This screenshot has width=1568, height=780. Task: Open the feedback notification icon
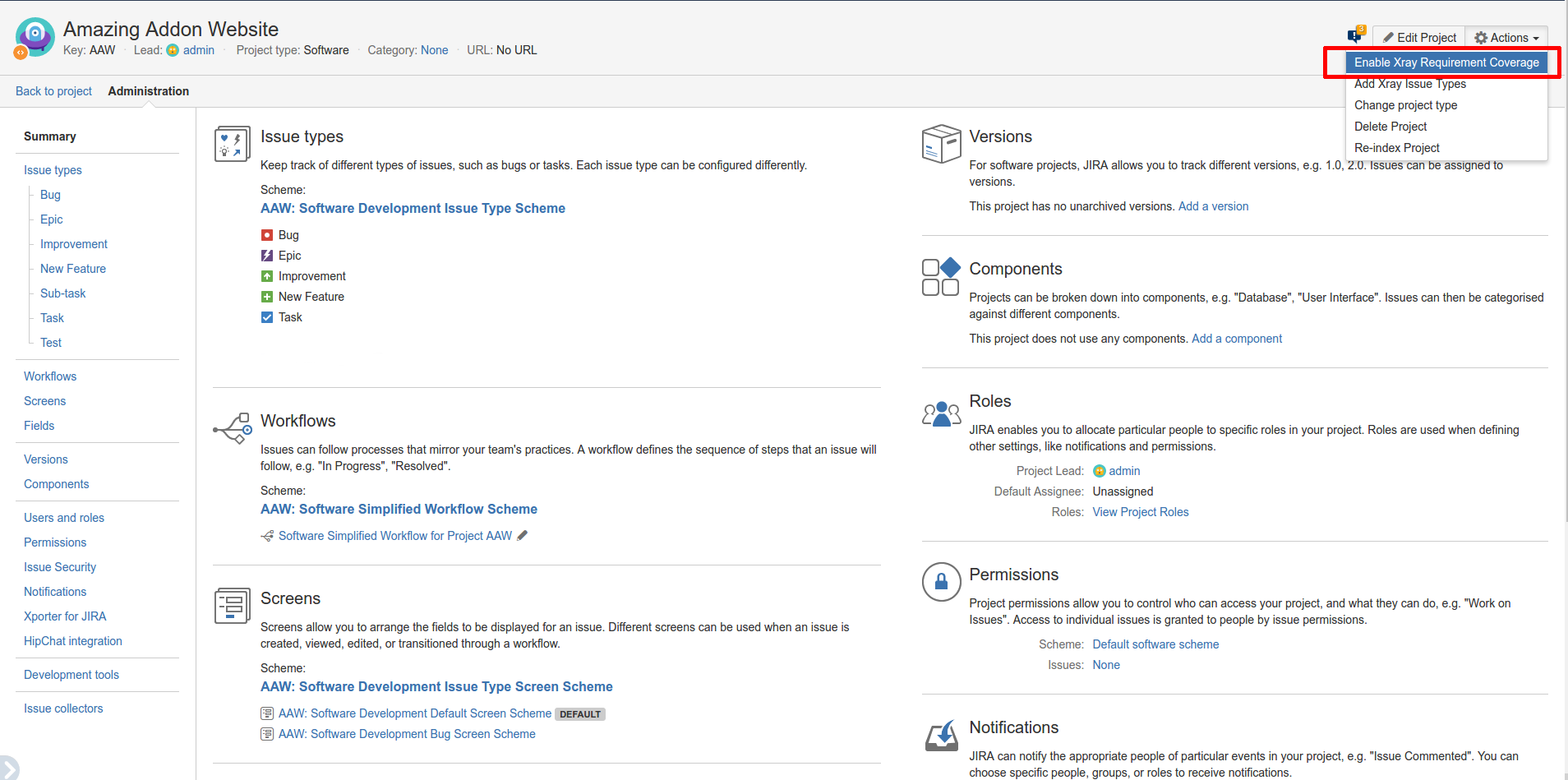point(1356,35)
